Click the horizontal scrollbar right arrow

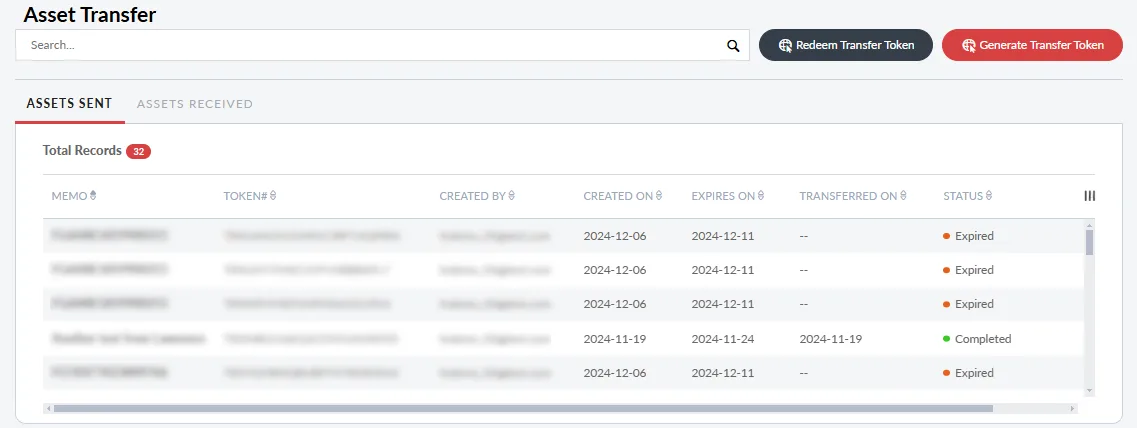[1073, 408]
